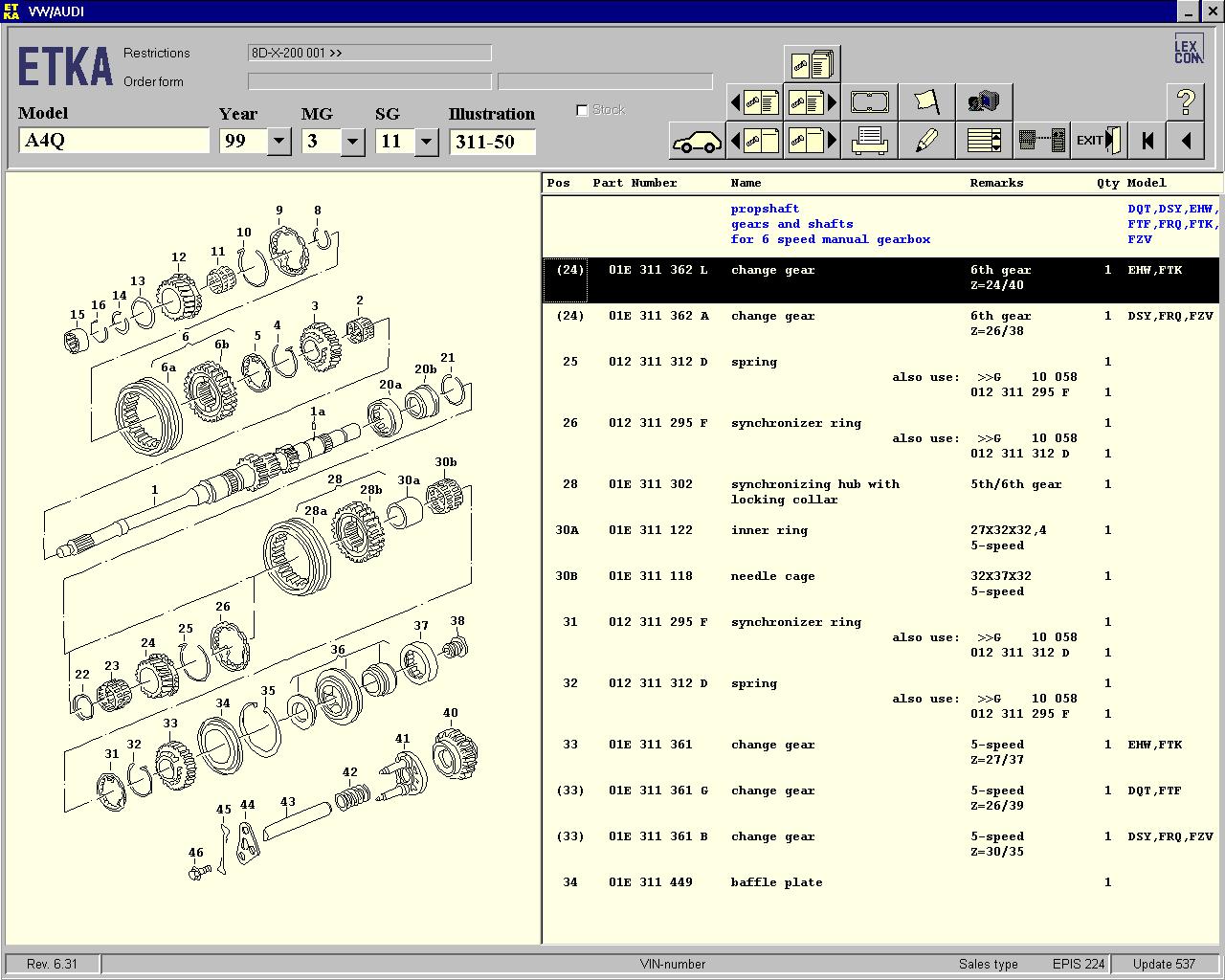Select position 31 row 012 311 295 F

tap(882, 637)
